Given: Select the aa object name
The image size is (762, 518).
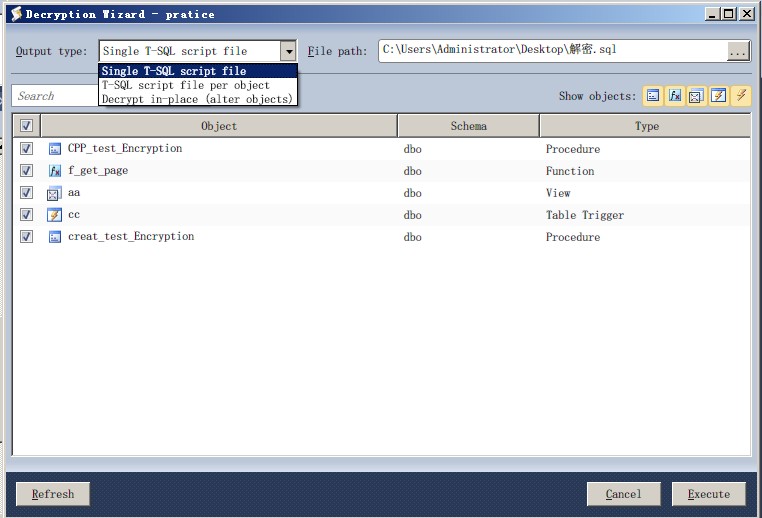Looking at the screenshot, I should (x=74, y=192).
